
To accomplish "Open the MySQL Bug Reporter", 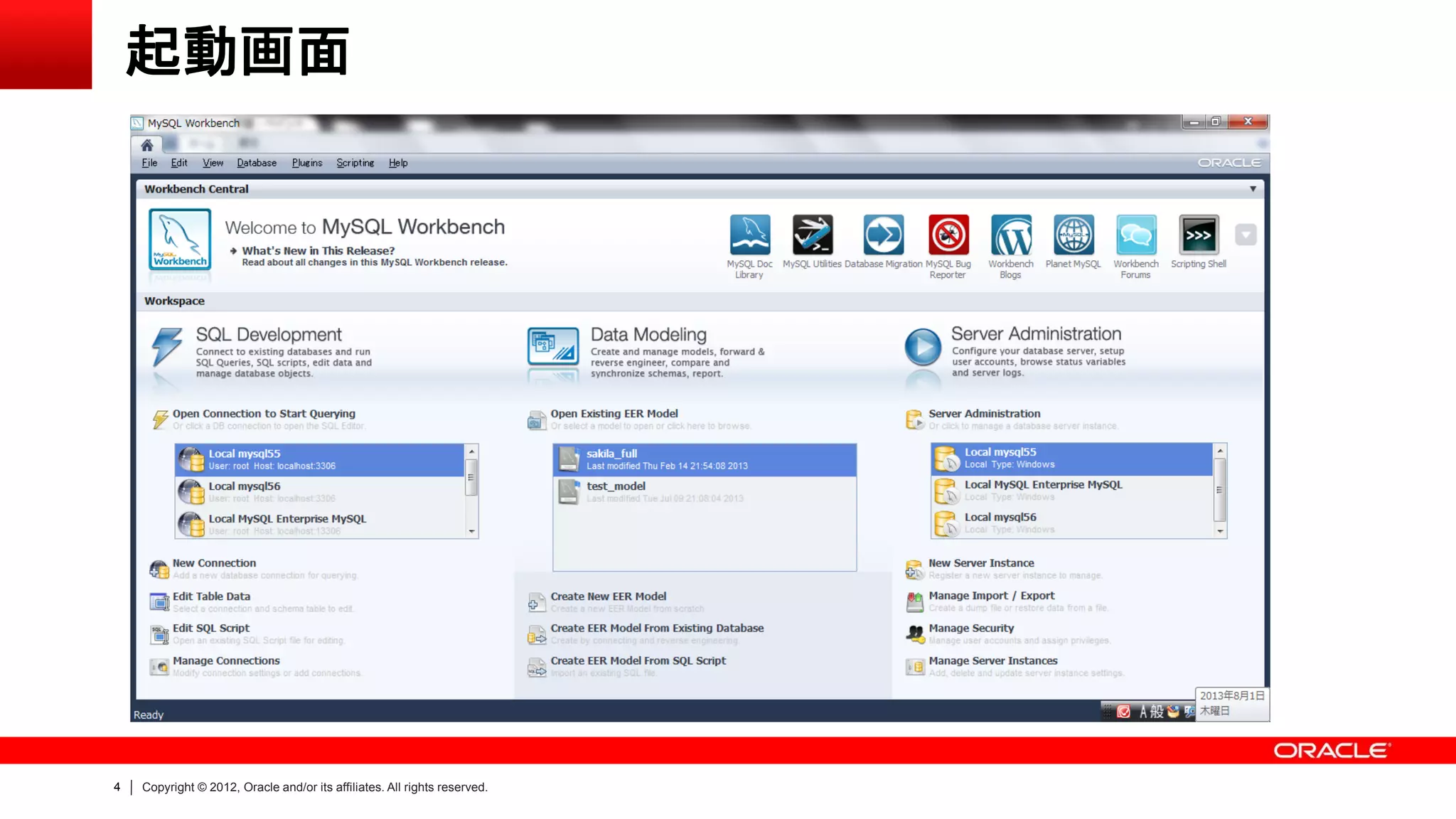I will [x=948, y=235].
